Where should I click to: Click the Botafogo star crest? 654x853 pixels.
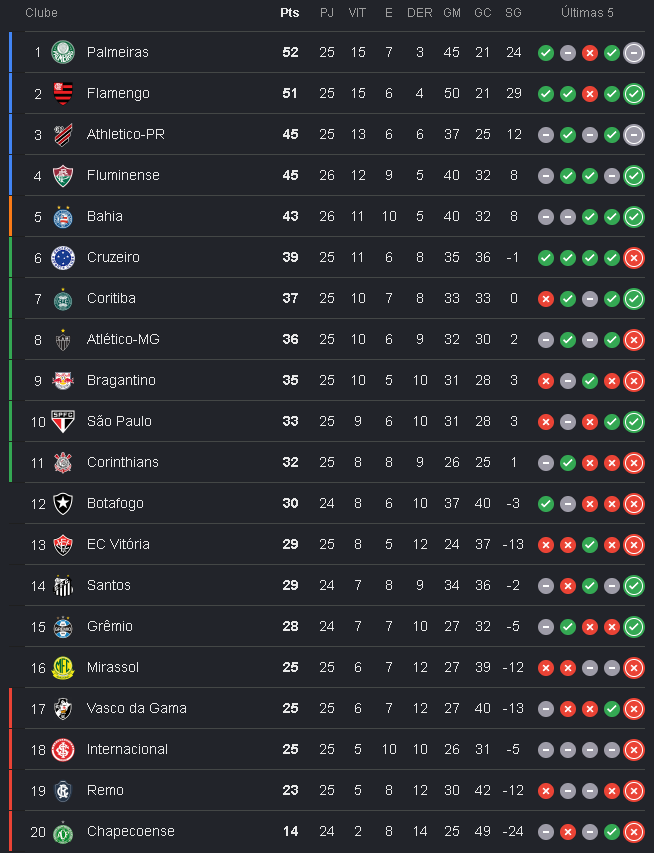click(63, 504)
